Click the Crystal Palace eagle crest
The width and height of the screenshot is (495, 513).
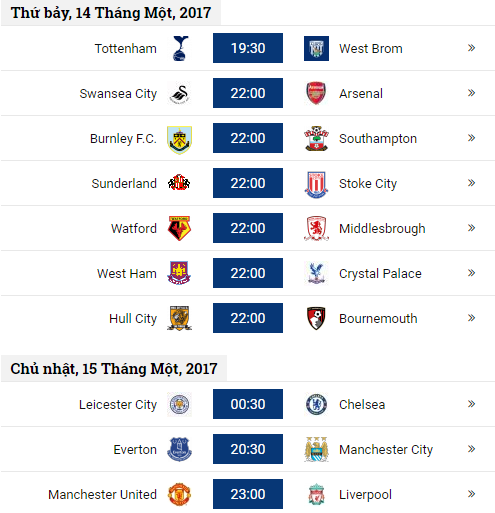[316, 273]
